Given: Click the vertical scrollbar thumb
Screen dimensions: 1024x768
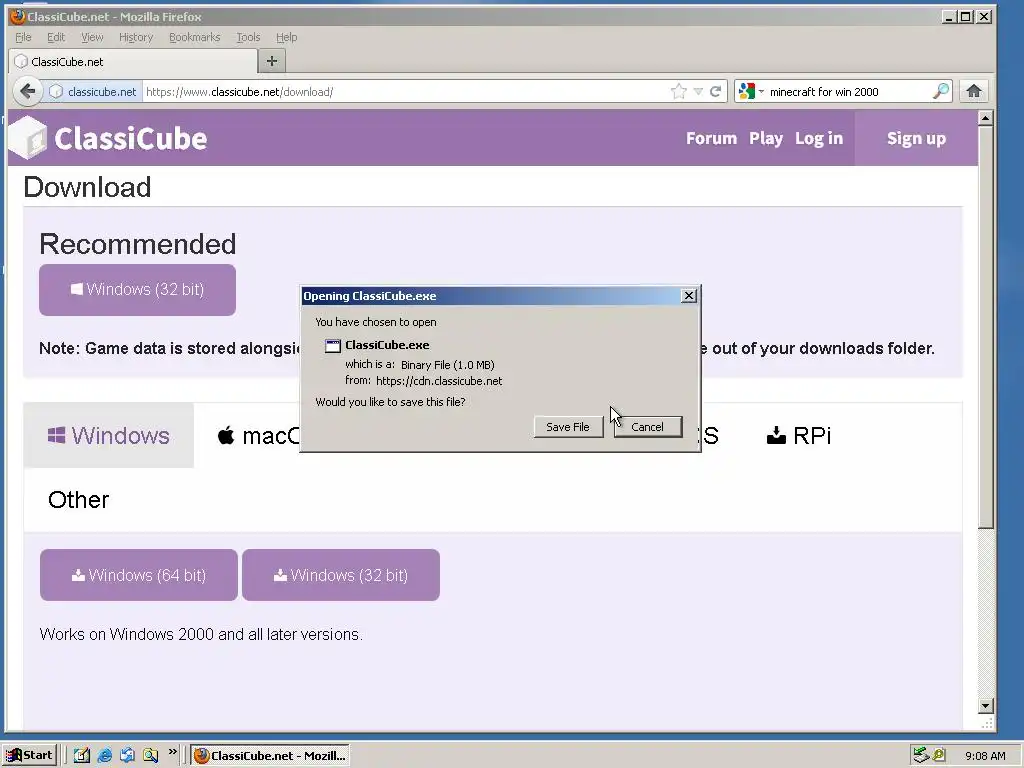Looking at the screenshot, I should [985, 327].
